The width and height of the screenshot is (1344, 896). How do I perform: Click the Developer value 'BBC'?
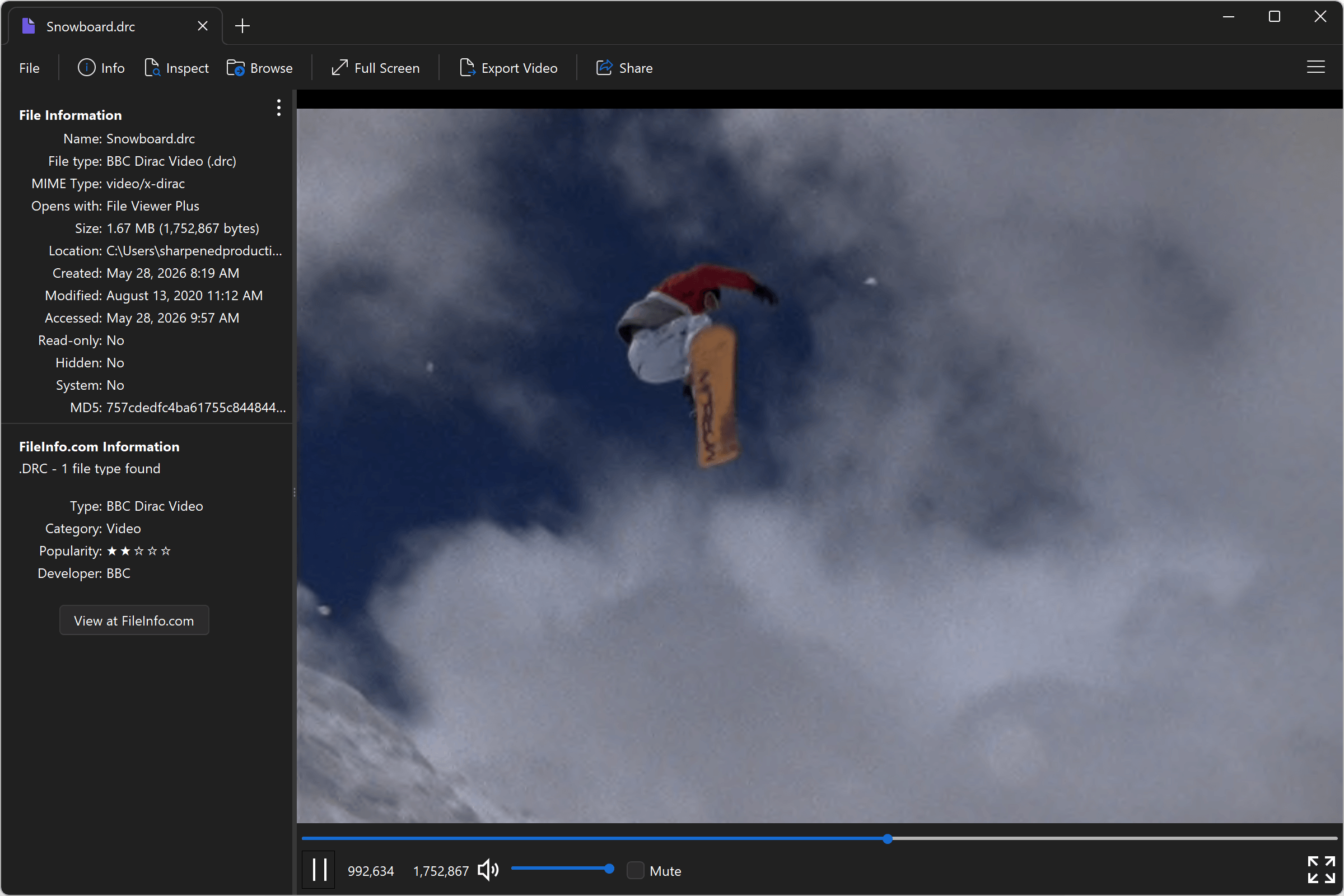point(118,573)
